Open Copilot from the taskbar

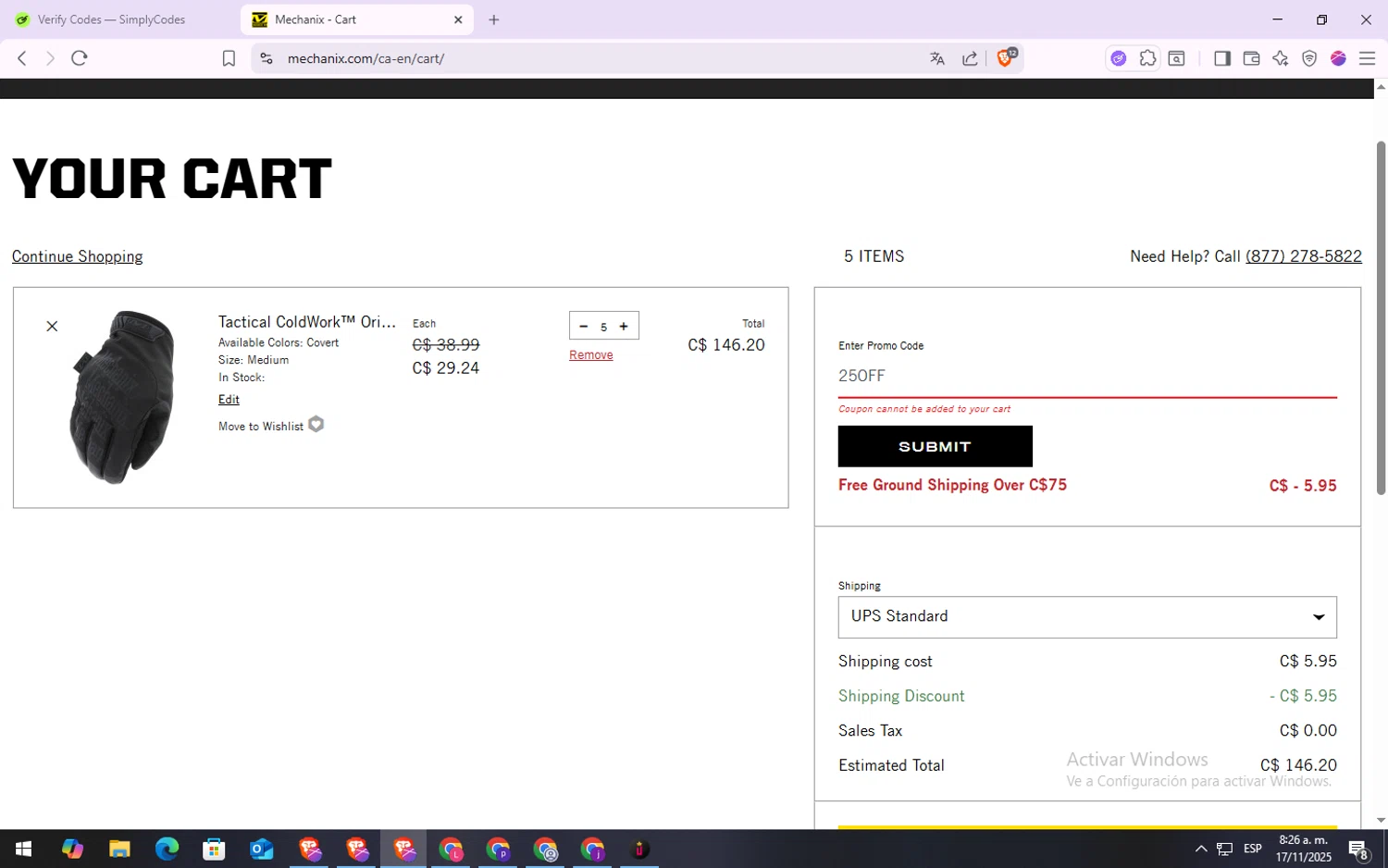click(x=72, y=849)
